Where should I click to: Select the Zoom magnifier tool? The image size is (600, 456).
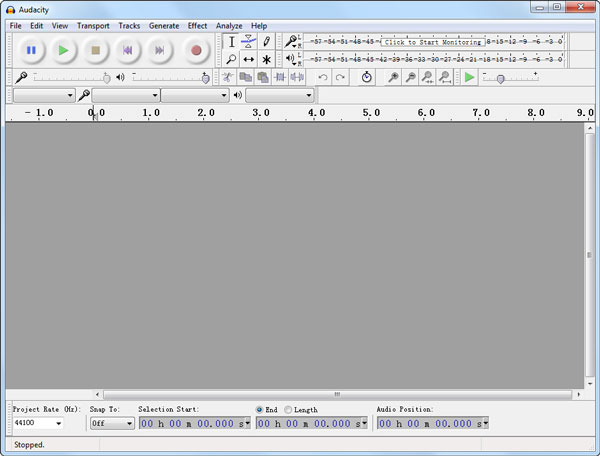click(x=231, y=59)
